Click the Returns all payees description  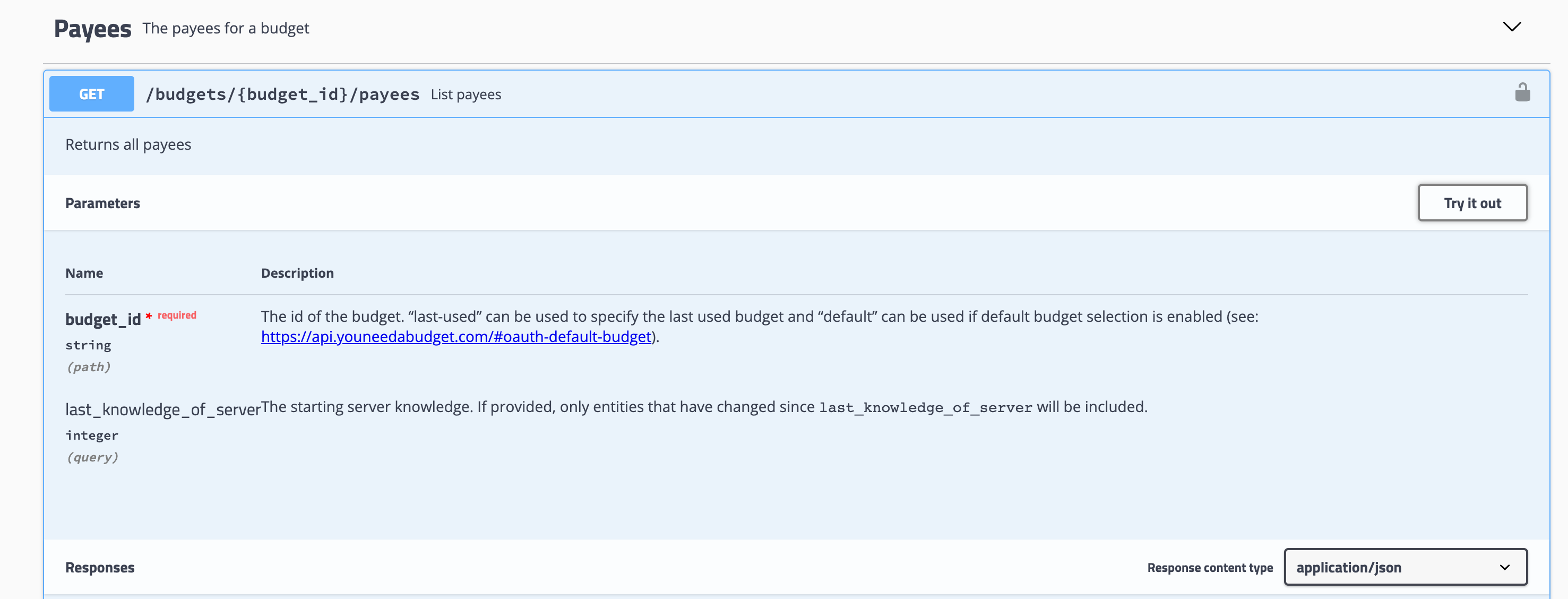click(128, 145)
